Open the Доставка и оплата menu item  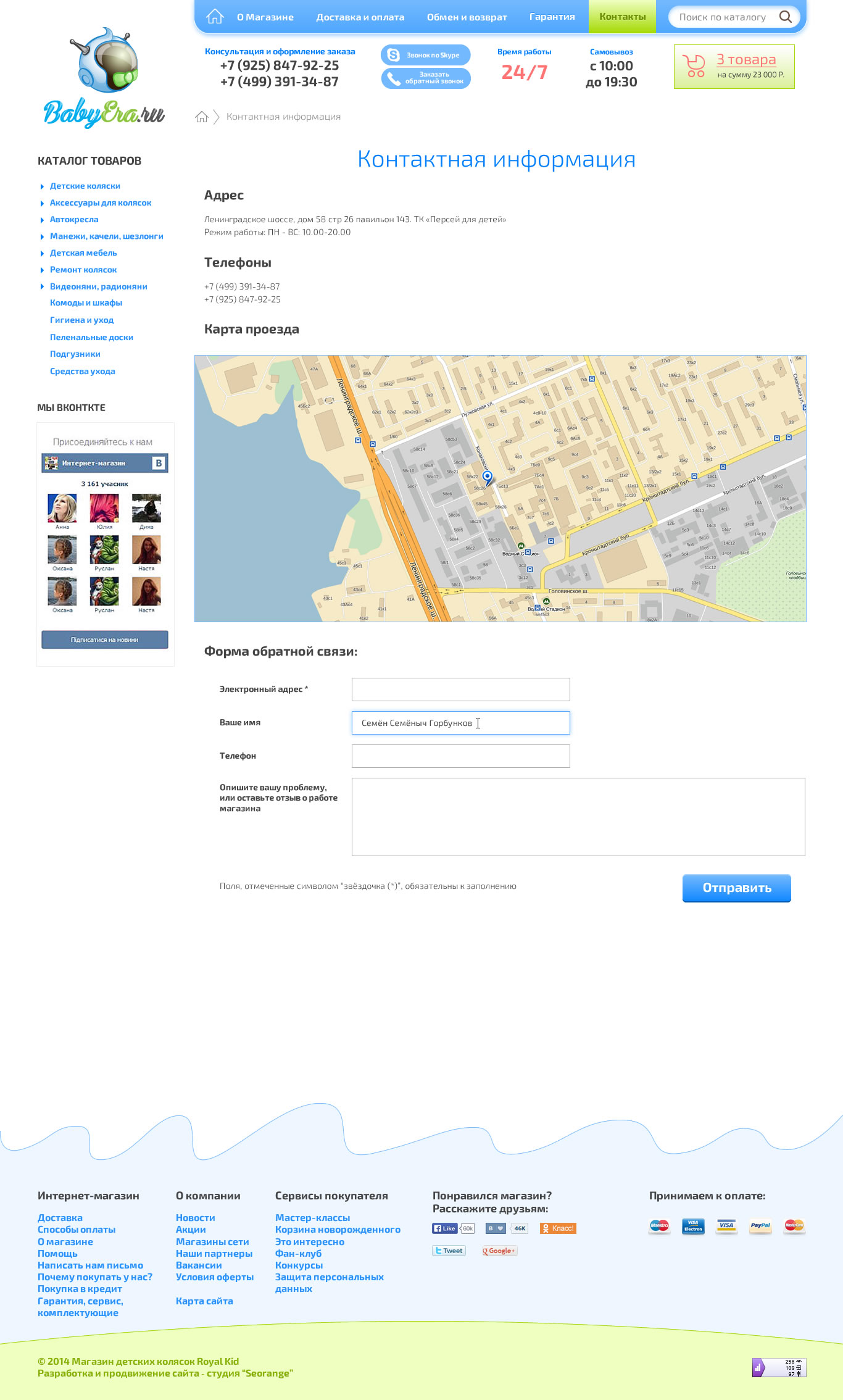(x=360, y=17)
